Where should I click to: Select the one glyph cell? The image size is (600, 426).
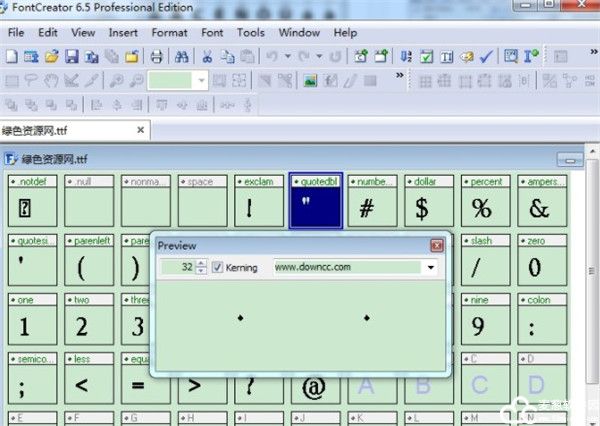click(33, 319)
